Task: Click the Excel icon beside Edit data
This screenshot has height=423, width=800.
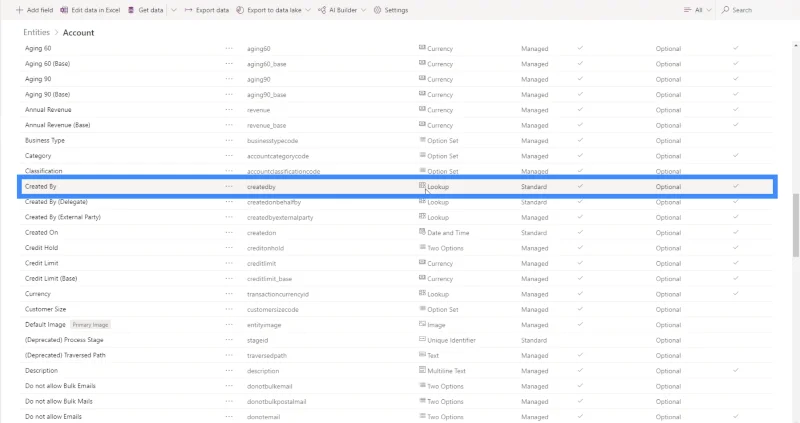Action: (64, 10)
